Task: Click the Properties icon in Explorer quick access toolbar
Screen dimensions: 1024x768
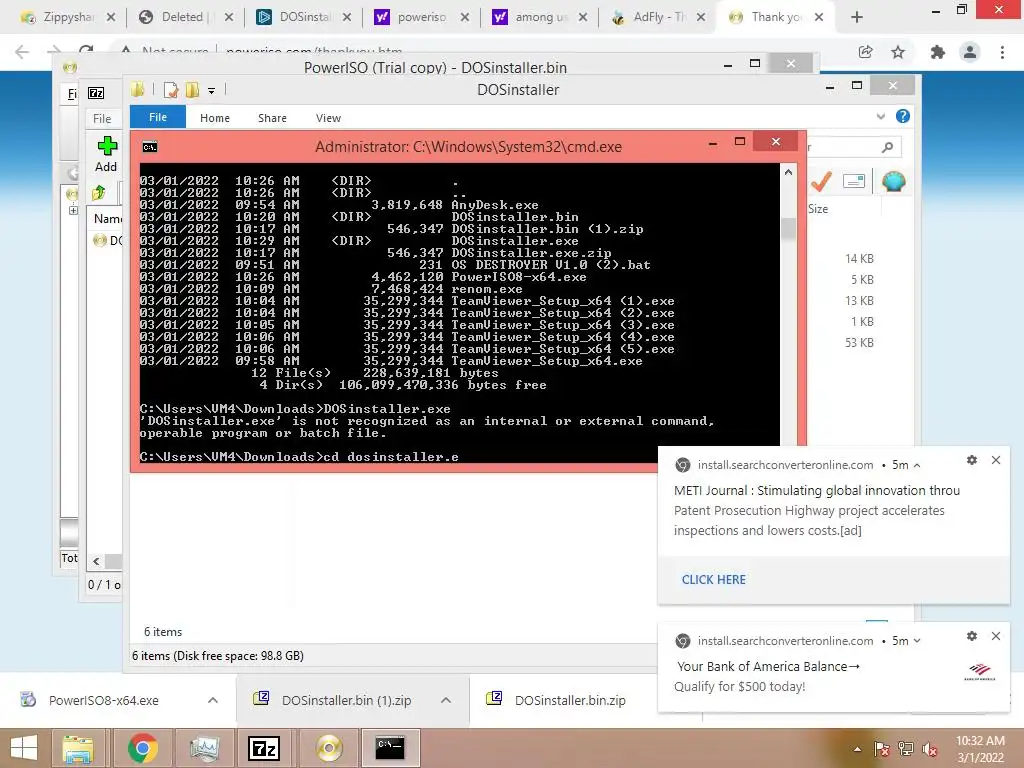Action: [171, 89]
